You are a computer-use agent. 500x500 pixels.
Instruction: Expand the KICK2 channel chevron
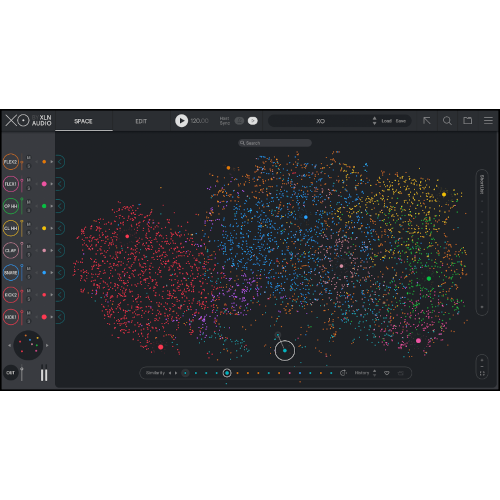[x=60, y=295]
